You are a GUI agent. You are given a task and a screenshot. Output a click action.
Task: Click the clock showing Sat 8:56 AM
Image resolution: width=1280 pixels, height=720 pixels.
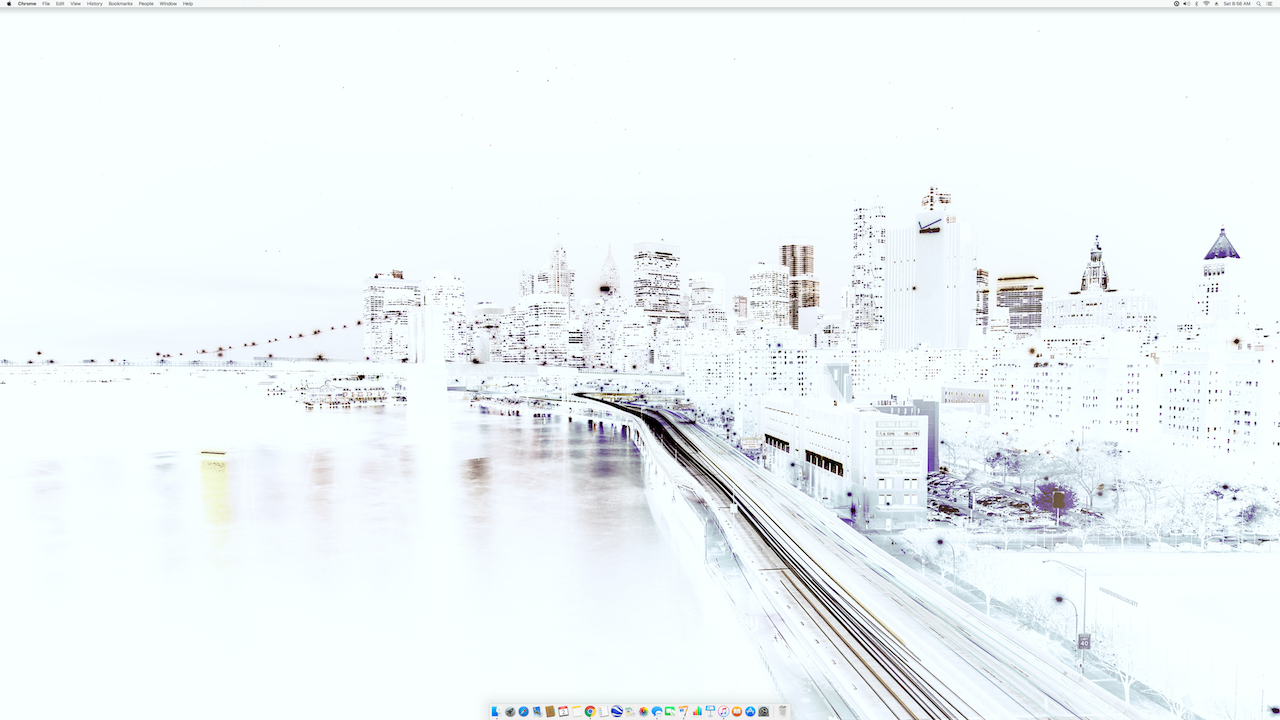pos(1237,4)
